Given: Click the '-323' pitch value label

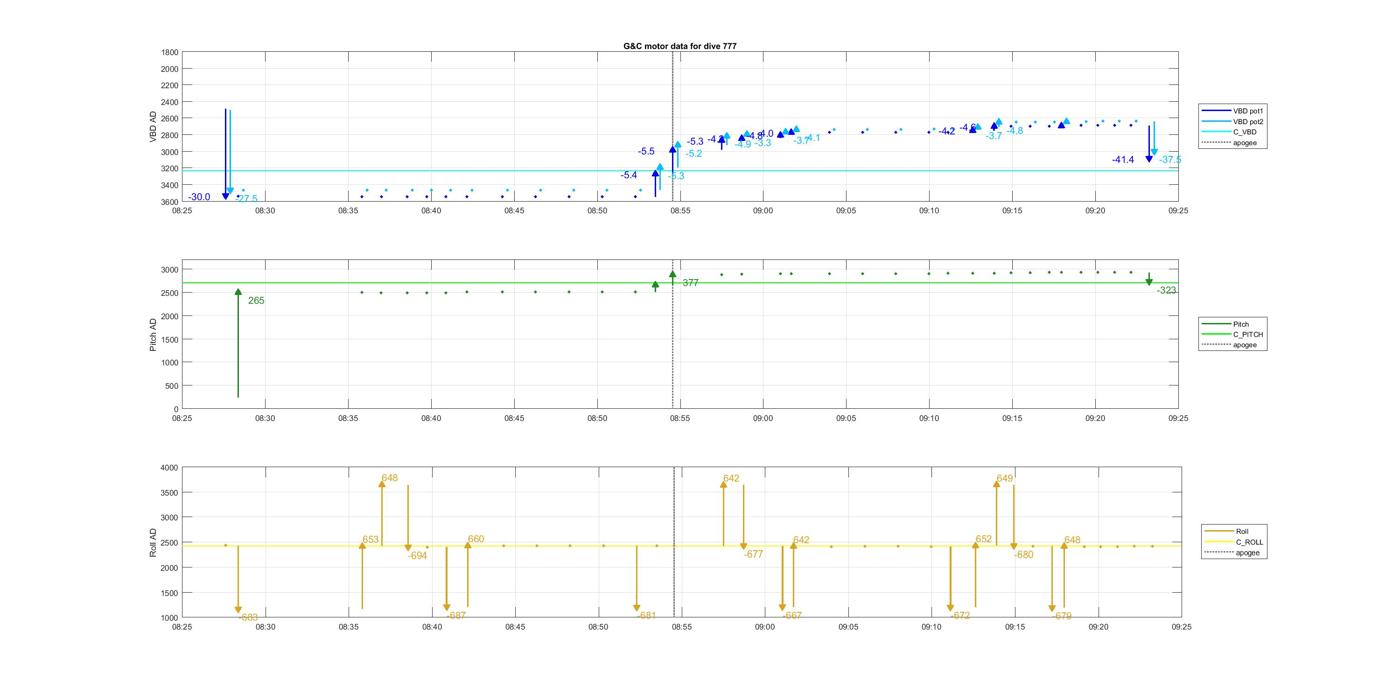Looking at the screenshot, I should coord(1167,290).
